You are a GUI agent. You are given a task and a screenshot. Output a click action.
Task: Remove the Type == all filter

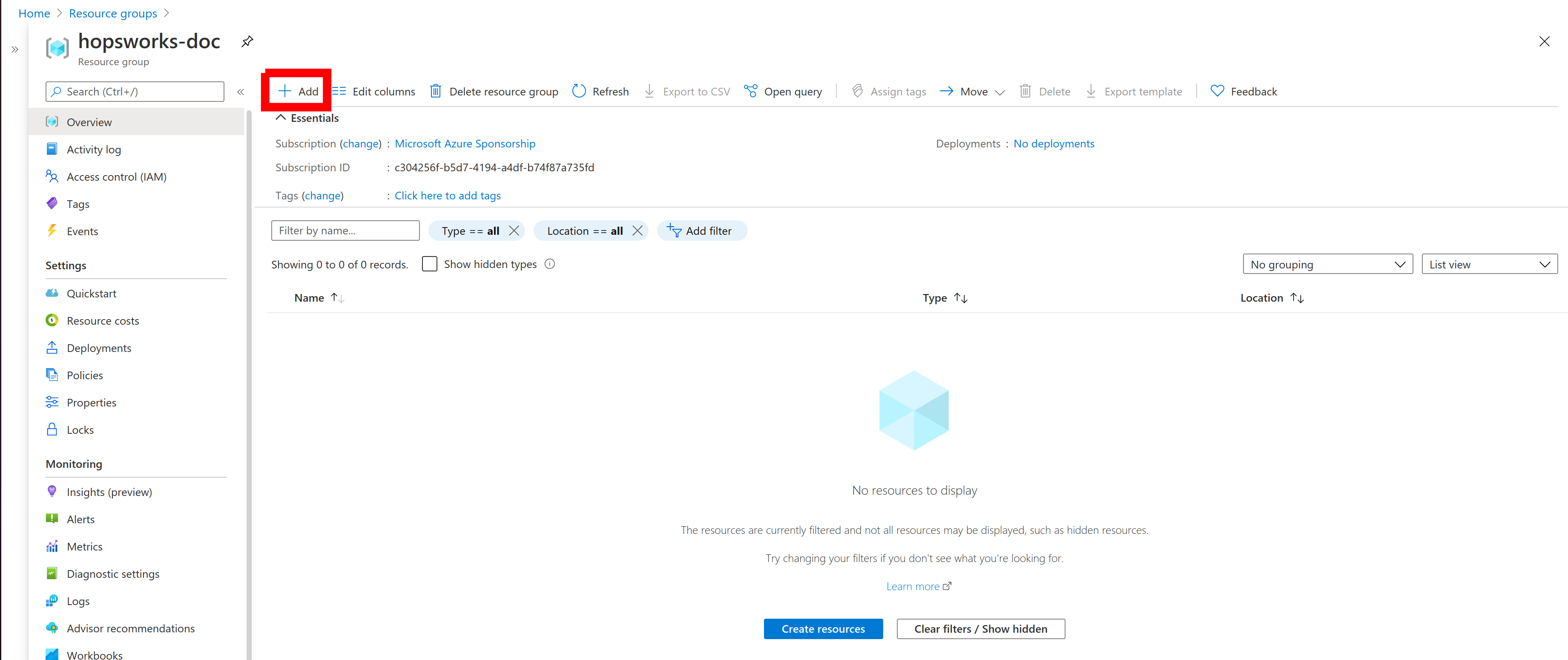pyautogui.click(x=514, y=231)
